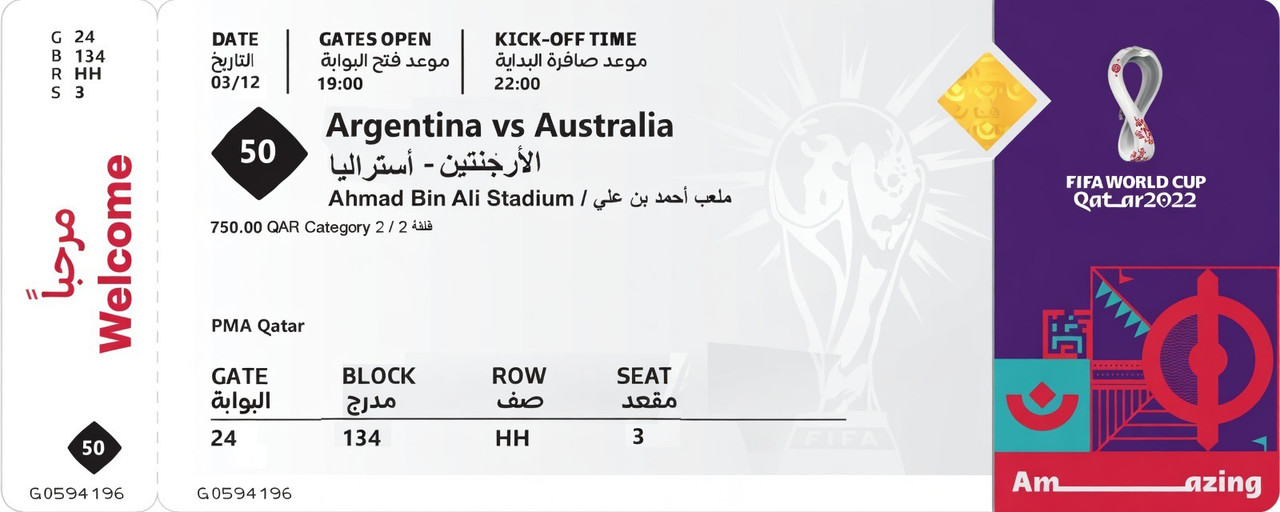This screenshot has width=1280, height=512.
Task: Click the Amazing banner at the bottom right
Action: pos(1137,484)
